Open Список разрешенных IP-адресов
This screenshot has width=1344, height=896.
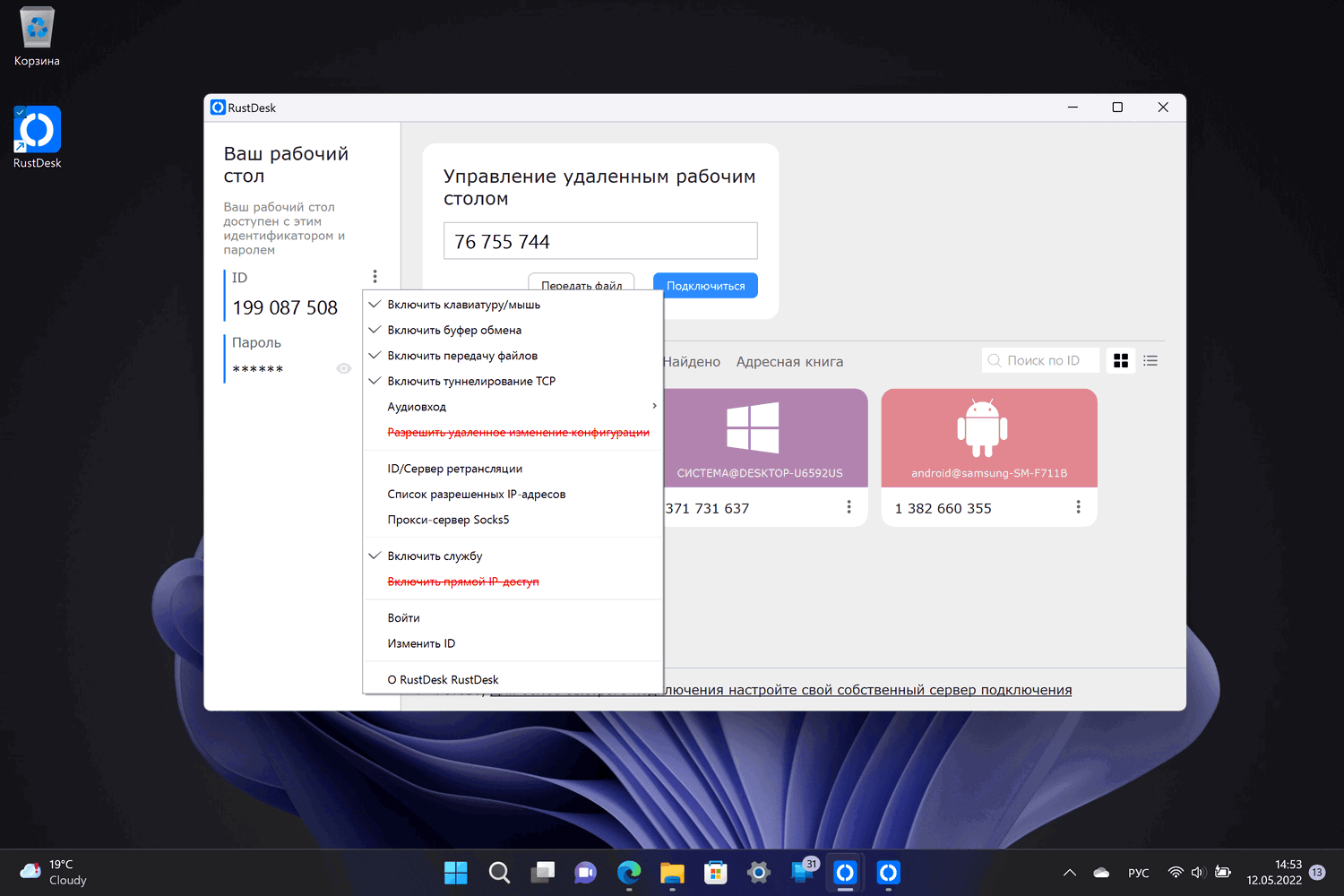[513, 494]
